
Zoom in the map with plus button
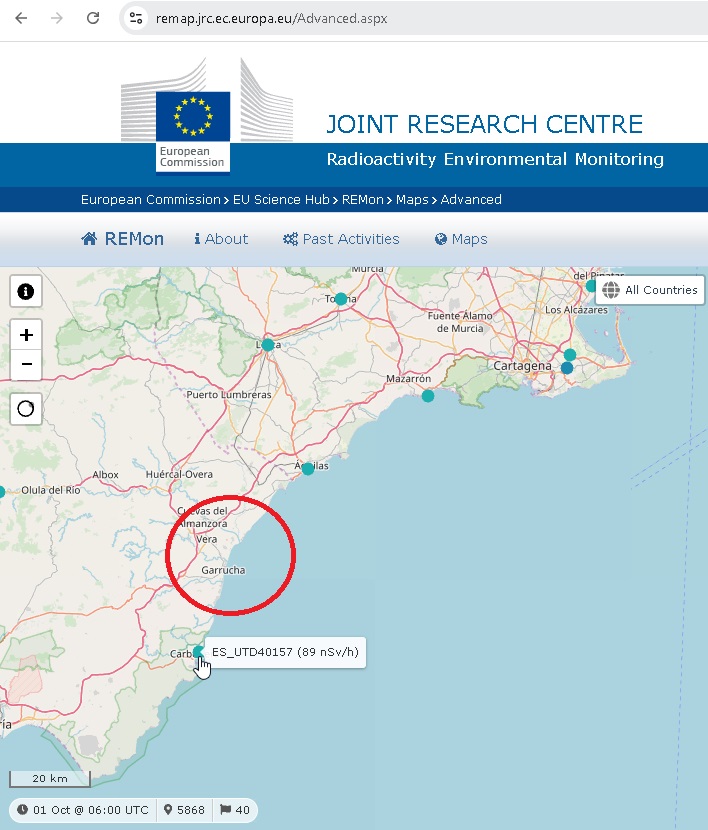26,335
